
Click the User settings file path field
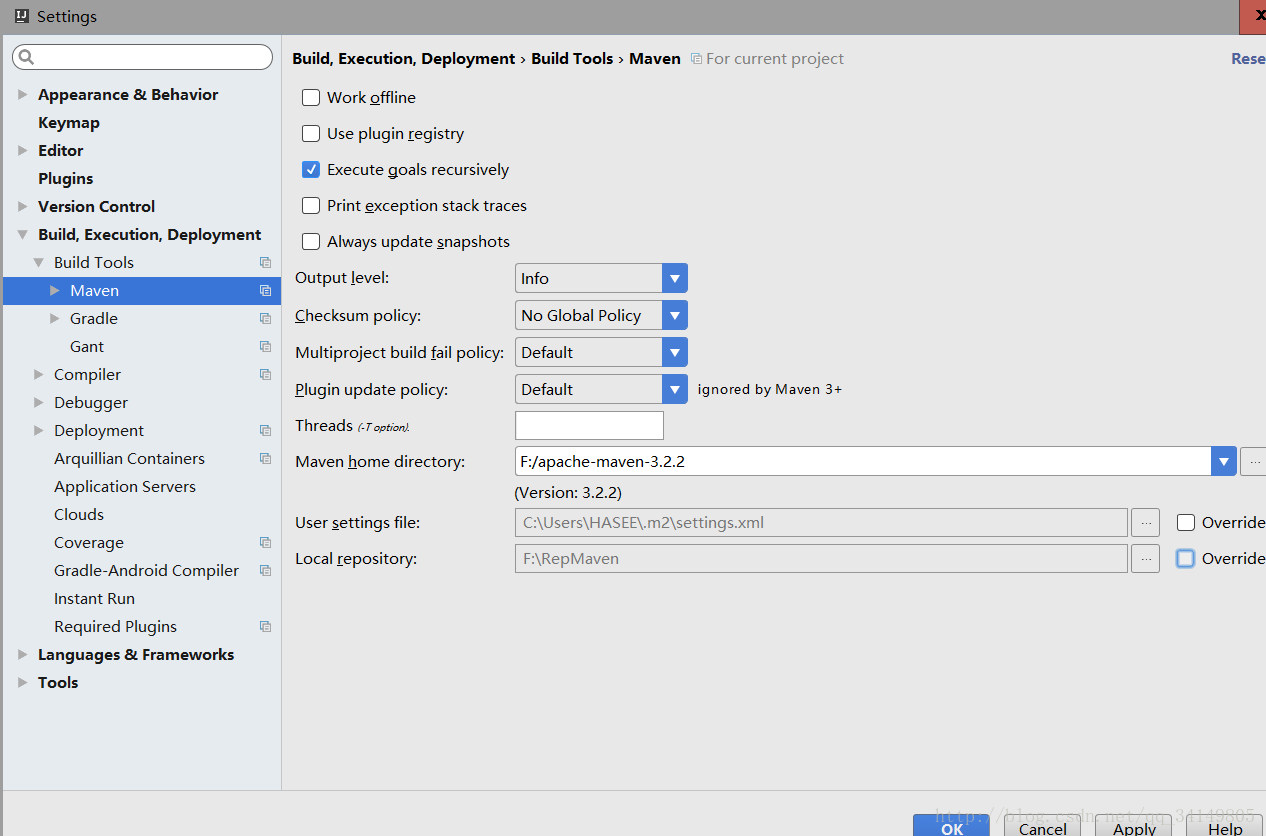point(821,522)
